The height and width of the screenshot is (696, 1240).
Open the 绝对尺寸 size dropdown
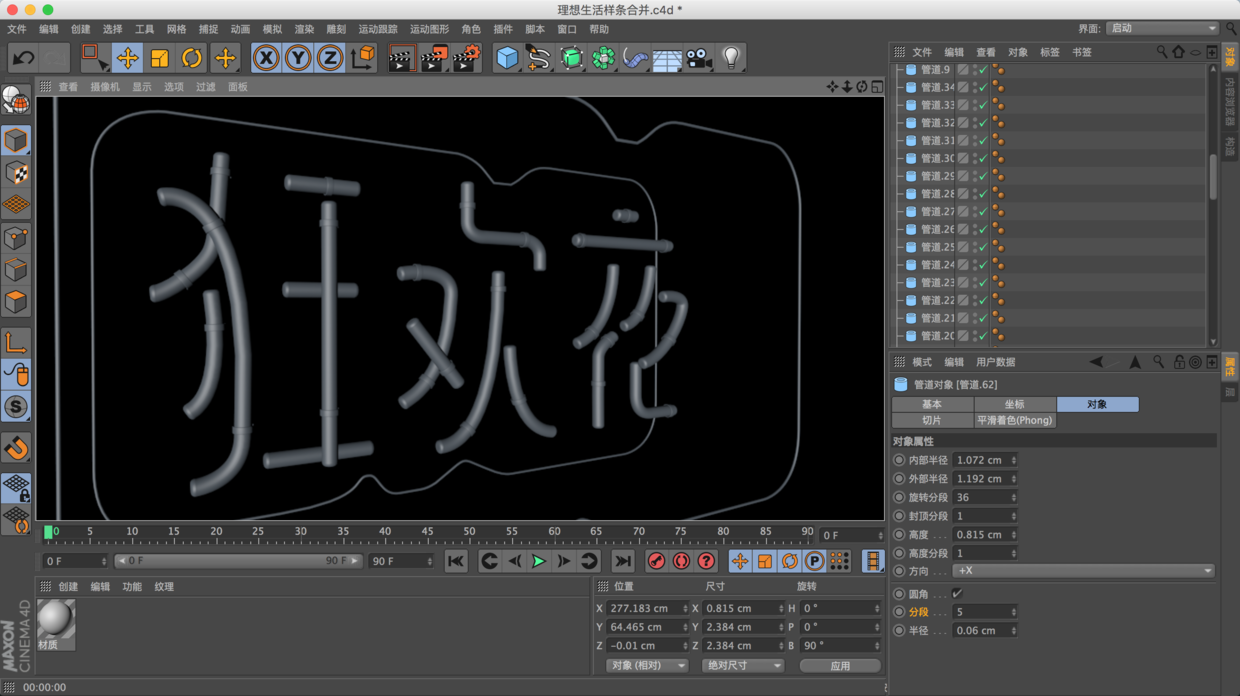pos(742,666)
